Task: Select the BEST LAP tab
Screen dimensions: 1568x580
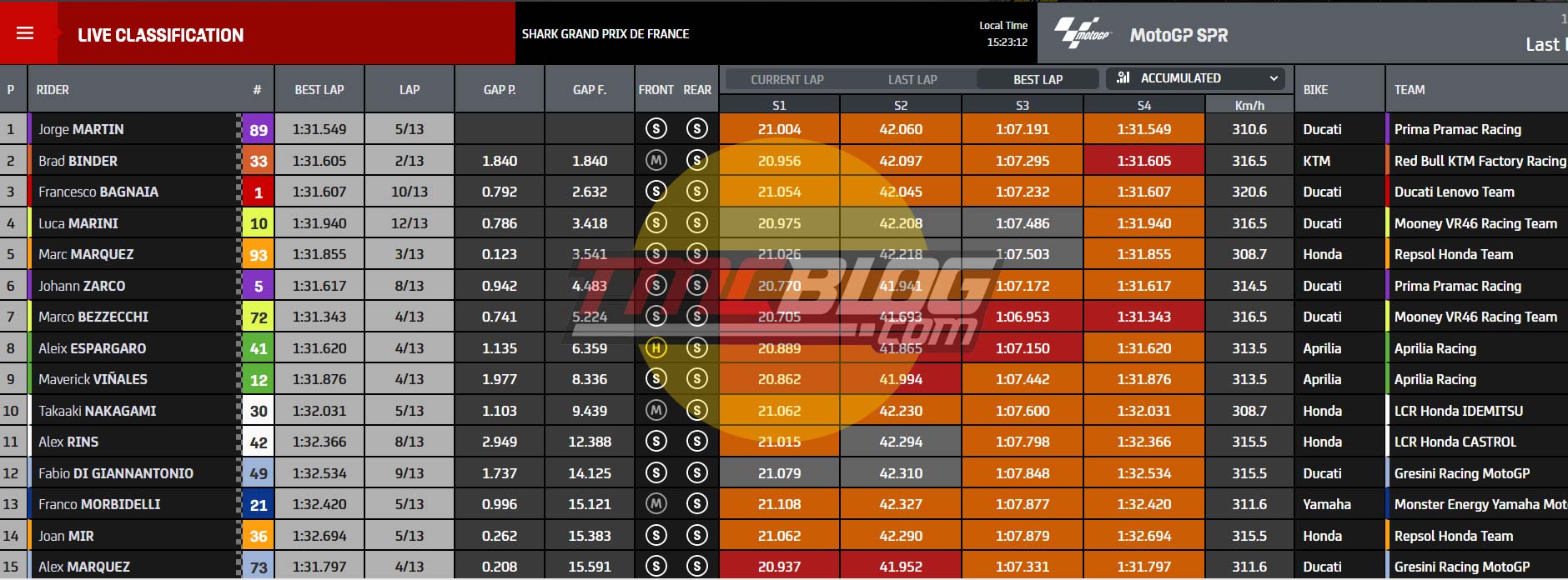Action: pyautogui.click(x=1038, y=79)
